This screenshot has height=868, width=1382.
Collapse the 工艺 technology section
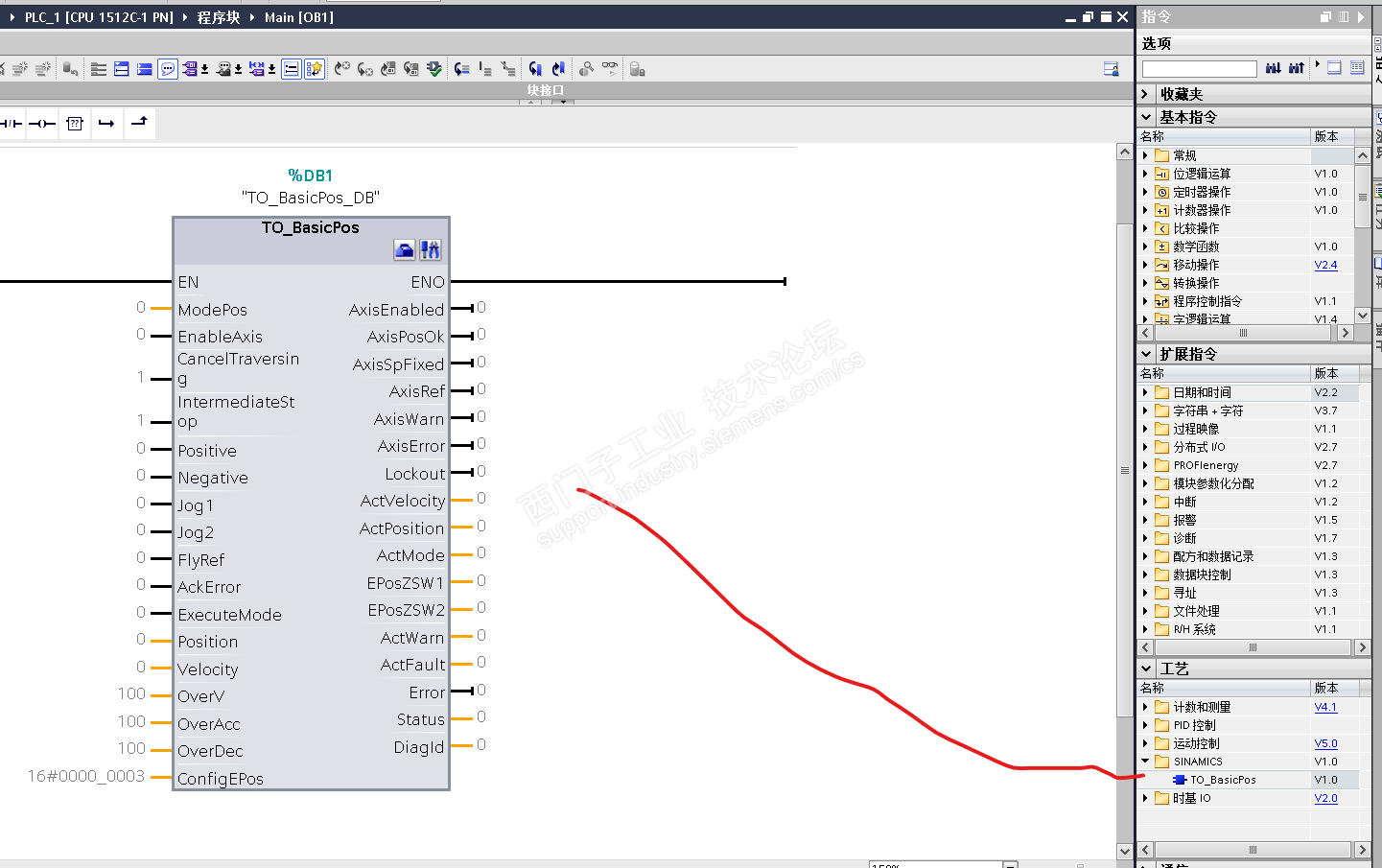[1146, 669]
